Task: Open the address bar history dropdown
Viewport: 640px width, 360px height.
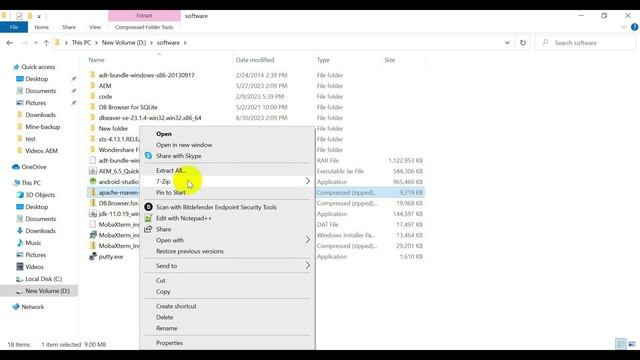Action: pyautogui.click(x=507, y=43)
